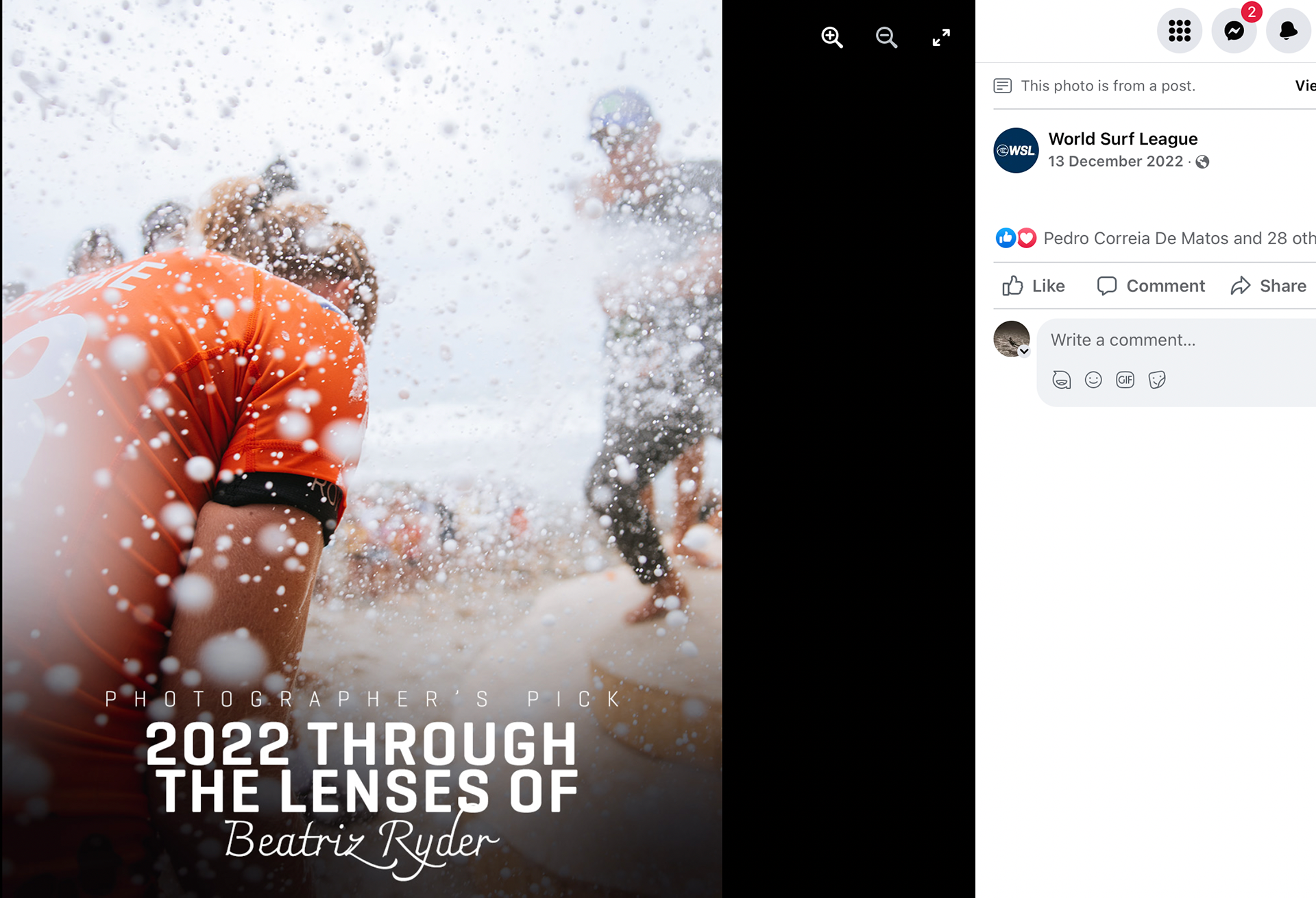
Task: Open the 13 December 2022 post date
Action: coord(1115,162)
